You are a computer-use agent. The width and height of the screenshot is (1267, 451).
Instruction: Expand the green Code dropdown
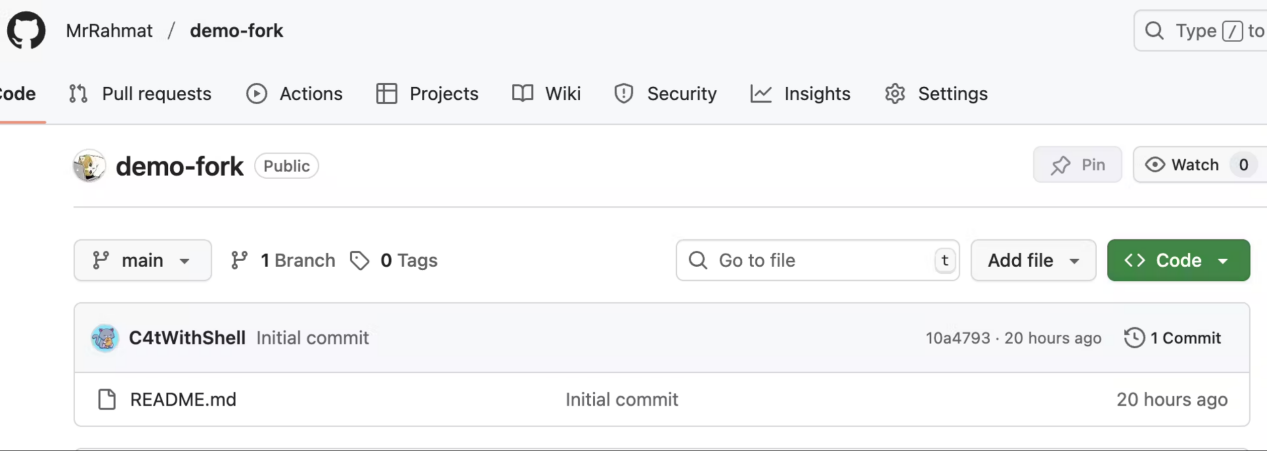click(x=1178, y=260)
